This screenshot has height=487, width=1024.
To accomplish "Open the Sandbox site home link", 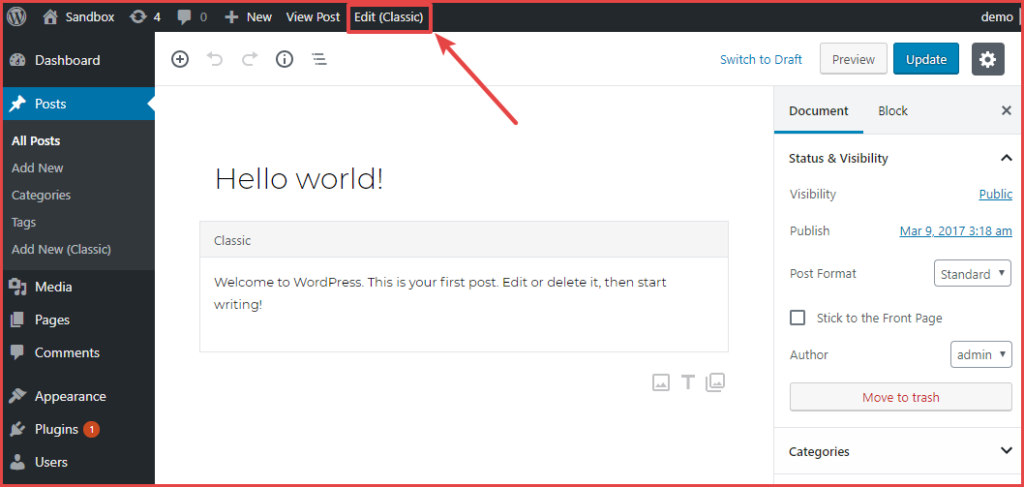I will click(x=78, y=17).
